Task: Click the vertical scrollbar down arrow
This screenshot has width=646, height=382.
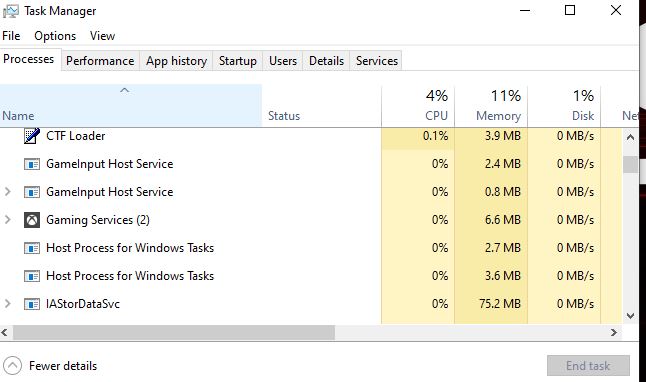Action: [630, 316]
